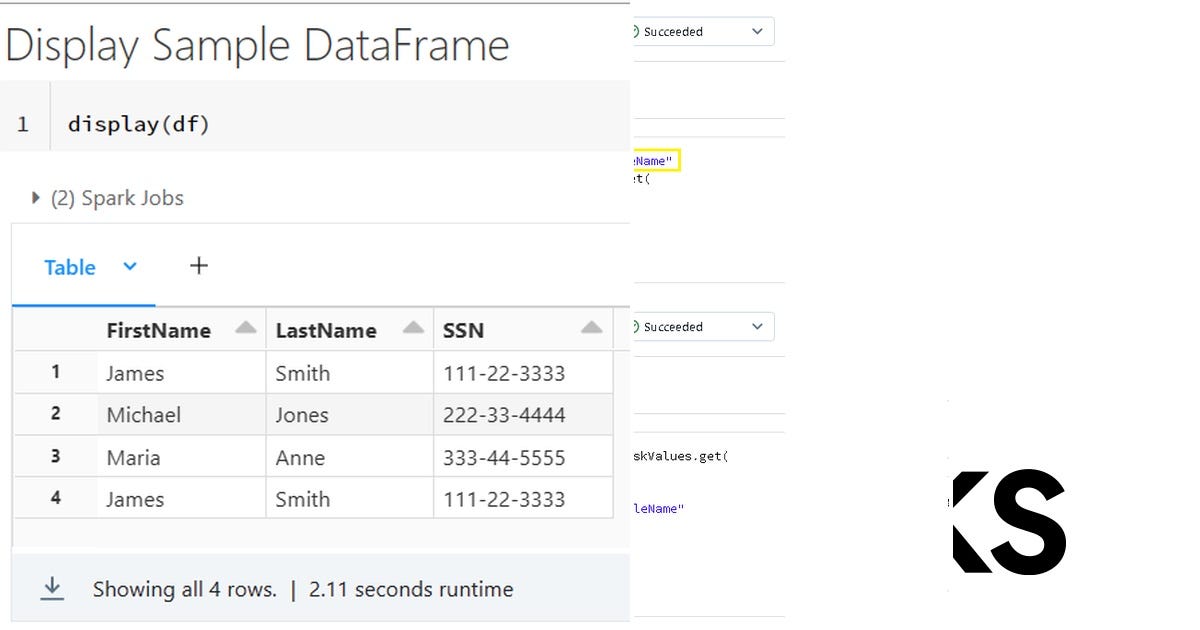Image resolution: width=1200 pixels, height=630 pixels.
Task: Click the disclosure triangle beside Spark Jobs
Action: [36, 197]
